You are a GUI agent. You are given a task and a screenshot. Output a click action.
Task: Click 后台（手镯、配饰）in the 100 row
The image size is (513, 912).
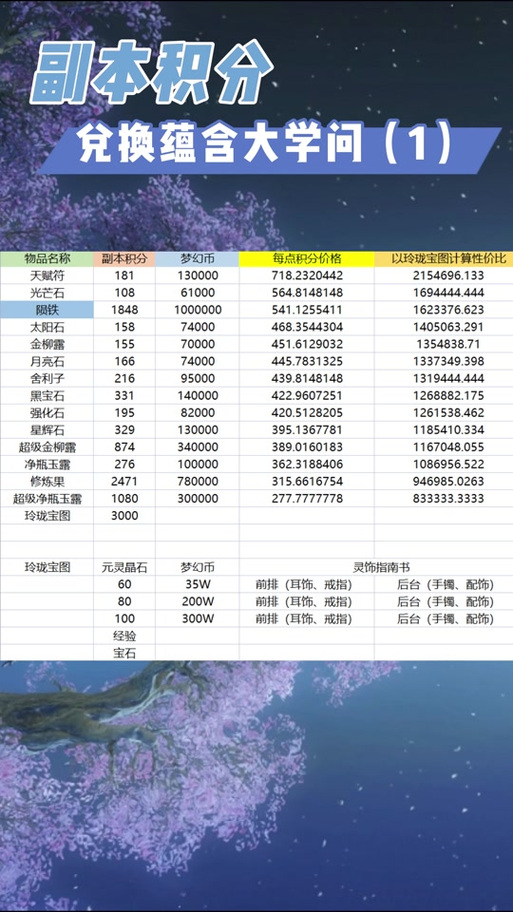point(446,618)
